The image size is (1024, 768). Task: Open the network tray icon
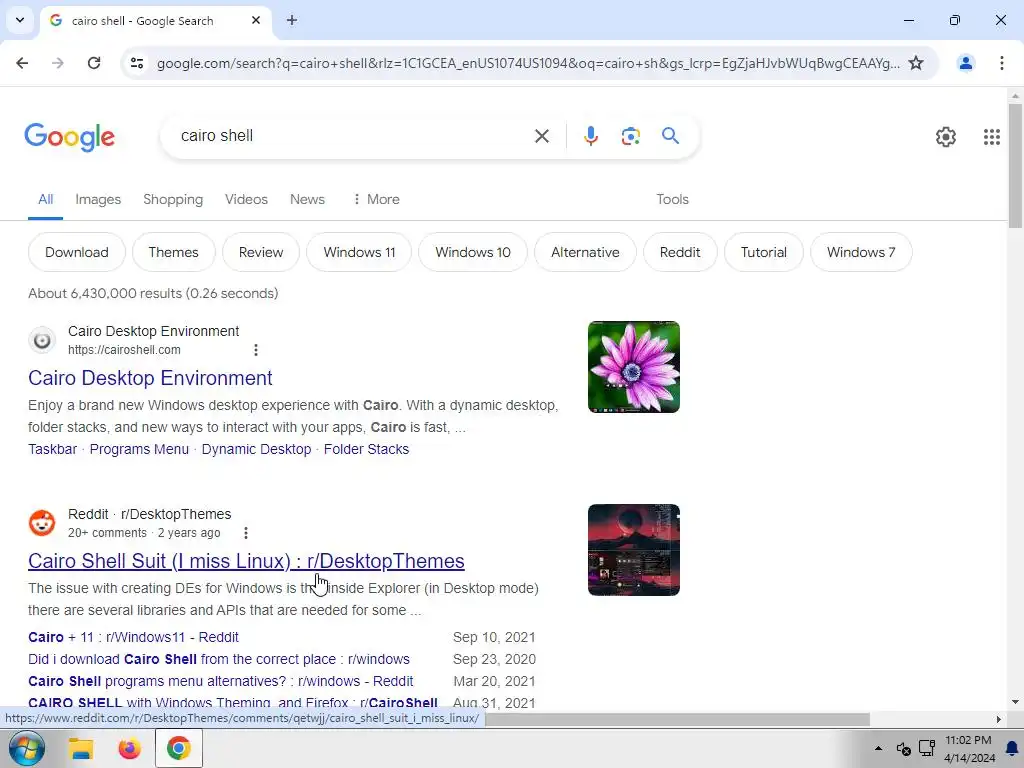pos(927,748)
